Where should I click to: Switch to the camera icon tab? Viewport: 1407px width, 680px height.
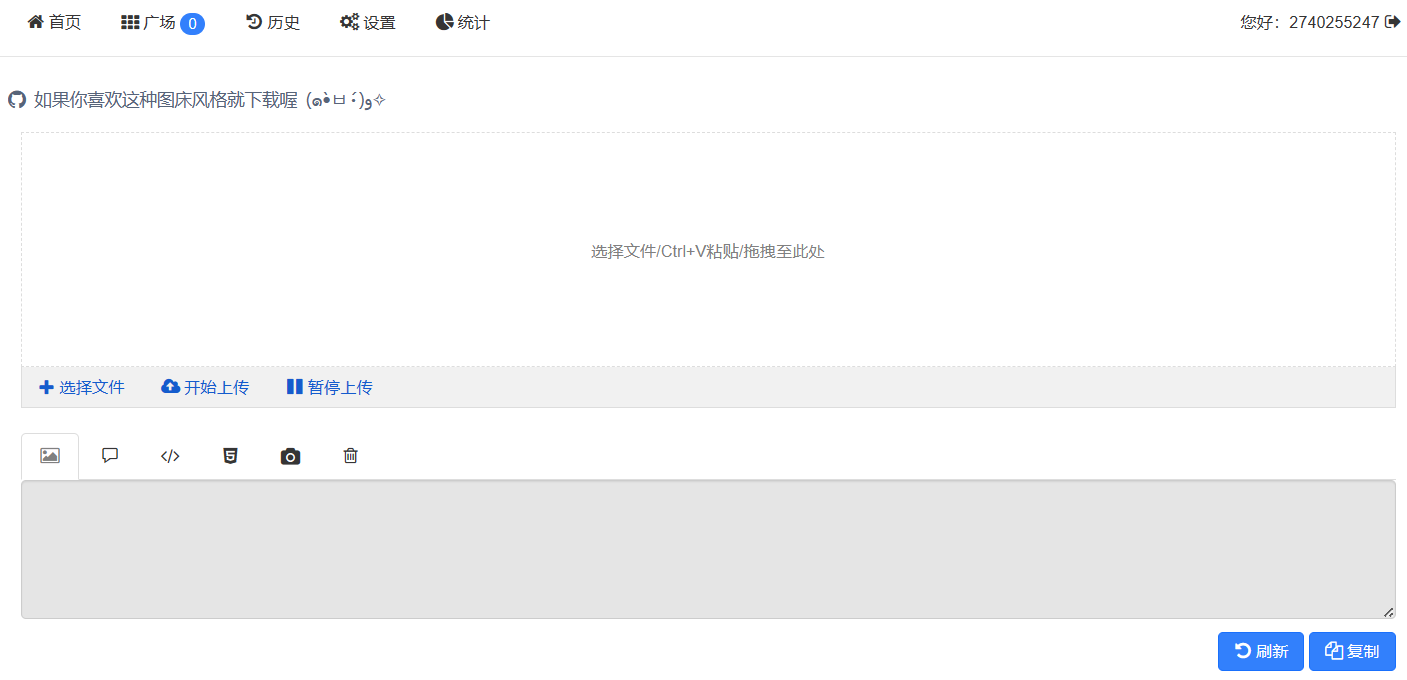[x=290, y=456]
